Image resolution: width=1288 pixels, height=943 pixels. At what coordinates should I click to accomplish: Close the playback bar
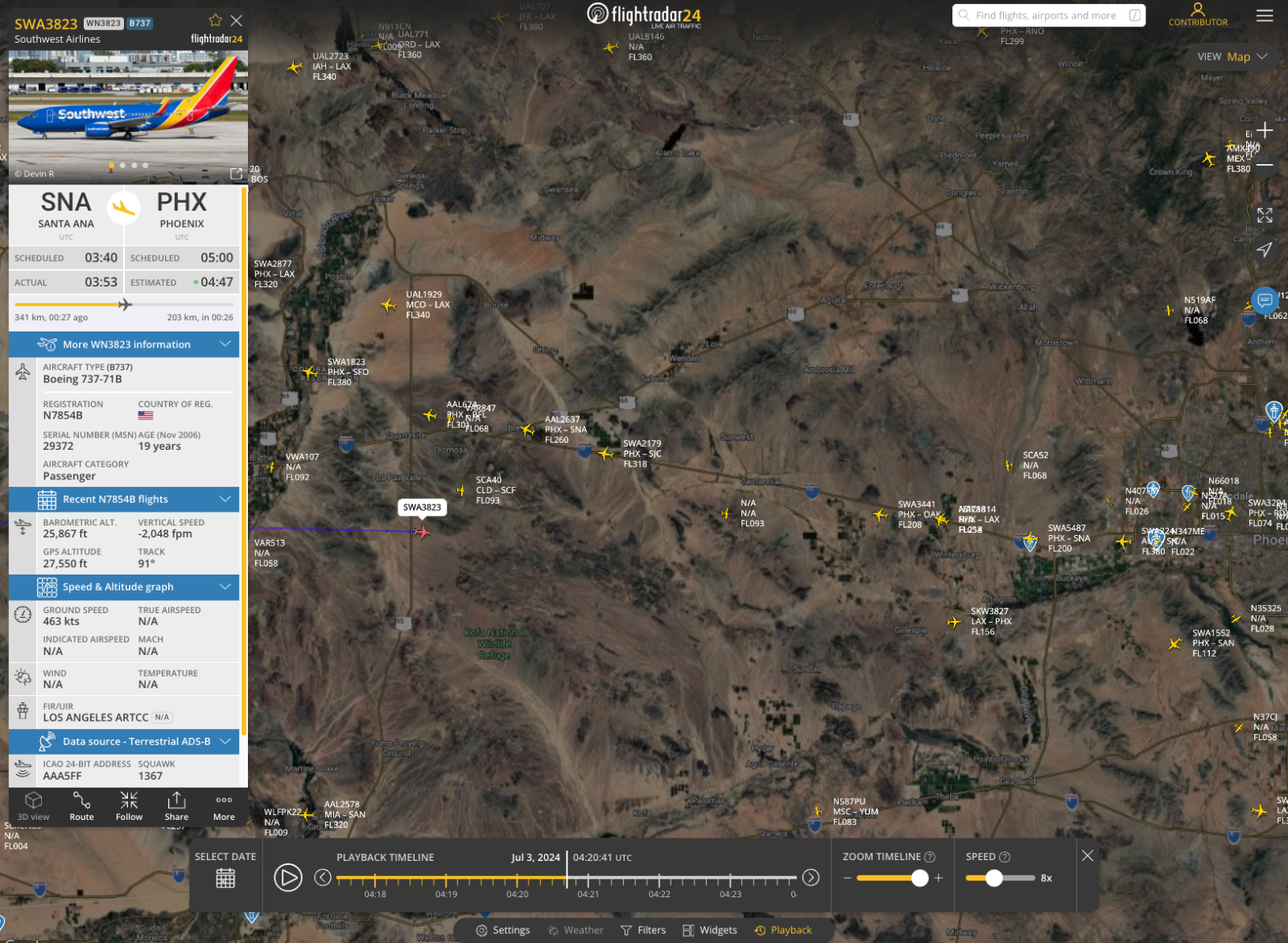tap(1088, 855)
